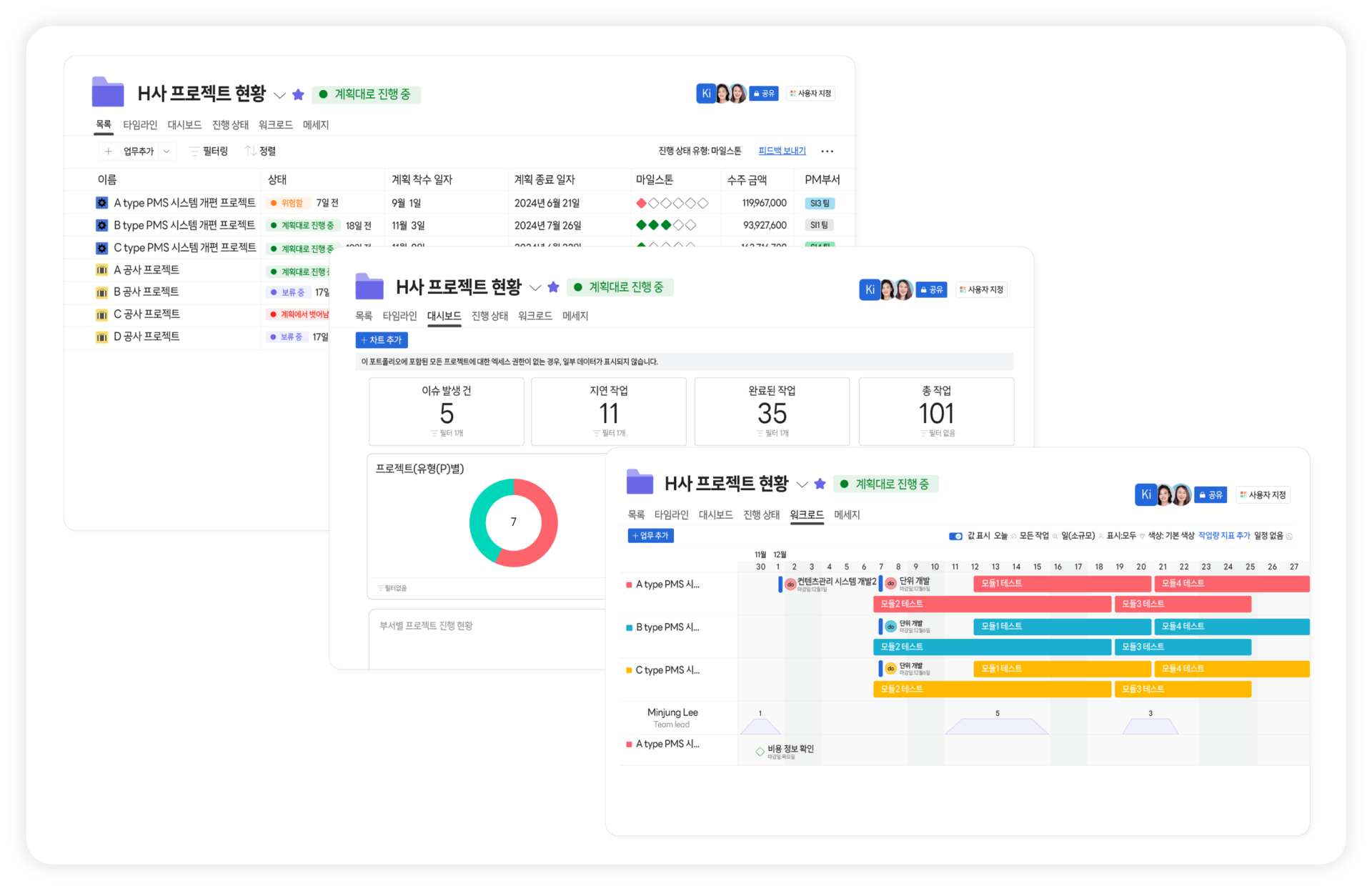Open the 진행 상태 tab in dashboard window
Viewport: 1372px width, 891px height.
(489, 316)
